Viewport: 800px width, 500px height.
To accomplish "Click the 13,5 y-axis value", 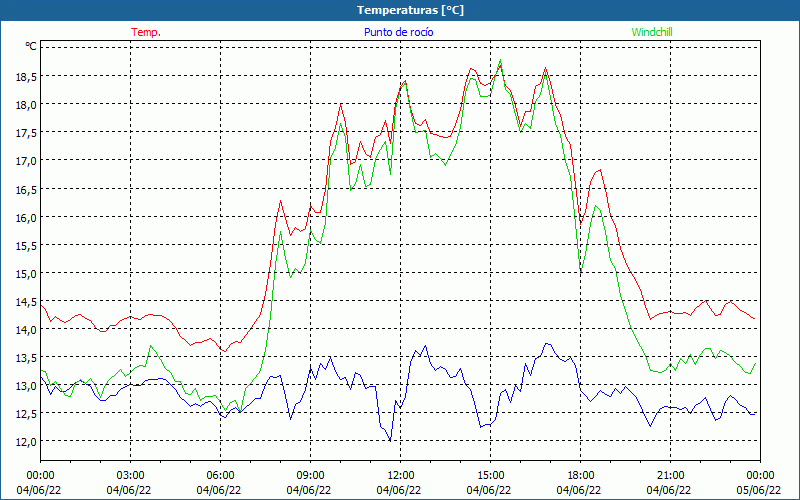I will 28,358.
